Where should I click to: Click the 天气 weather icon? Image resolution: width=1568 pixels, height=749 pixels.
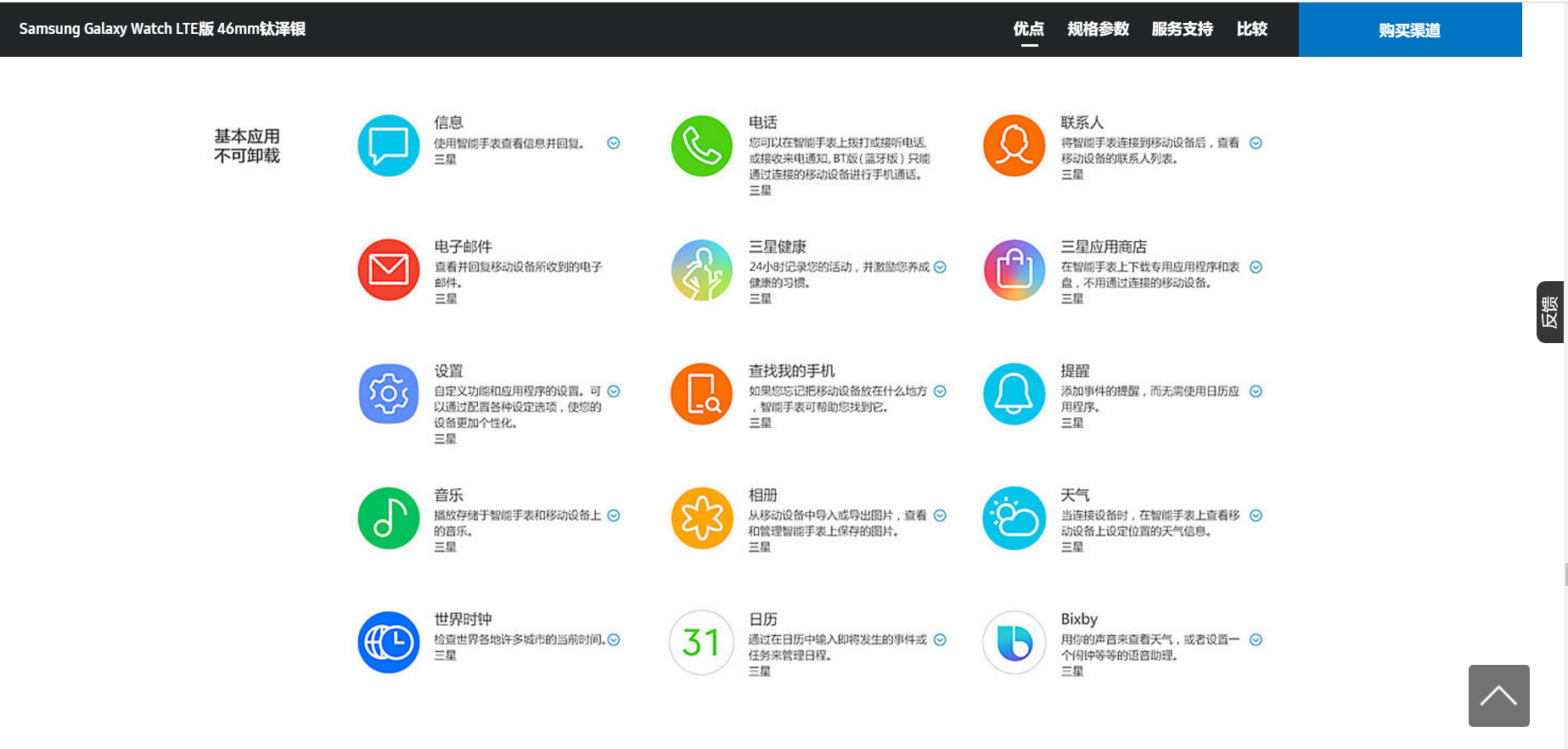point(1014,518)
